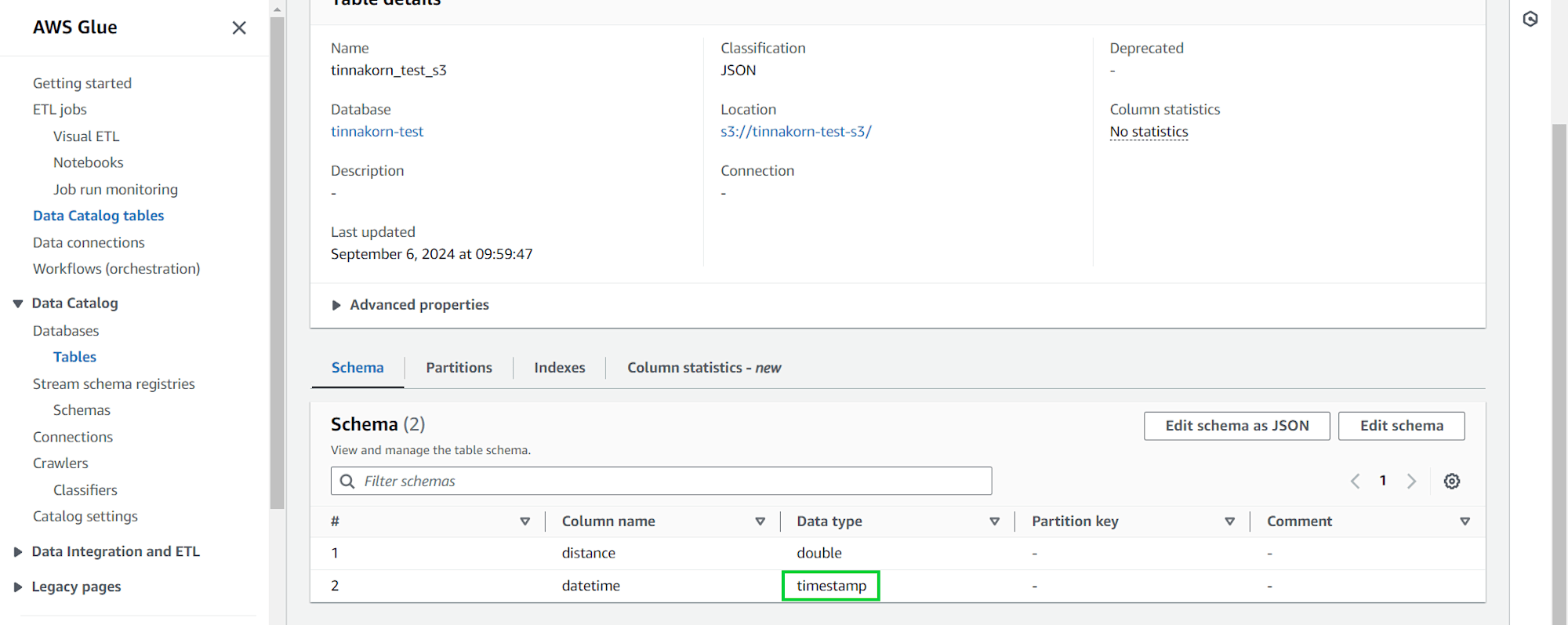Open the schema table preferences gear
The width and height of the screenshot is (1568, 625).
[1452, 481]
